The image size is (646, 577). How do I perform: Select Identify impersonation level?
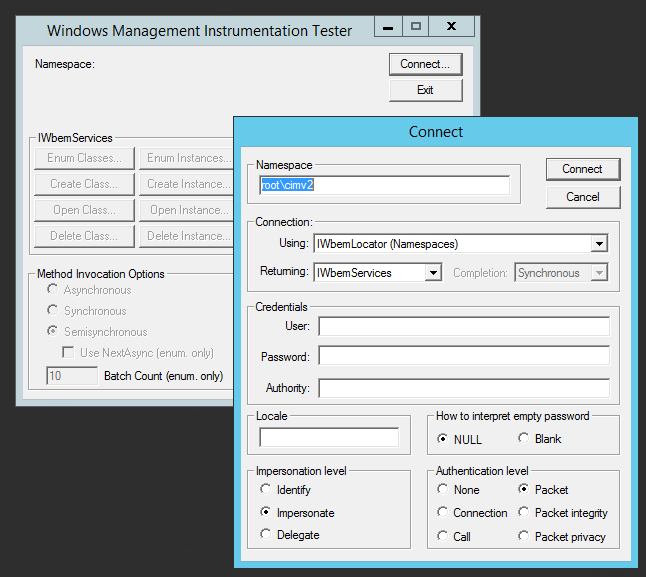pos(265,490)
